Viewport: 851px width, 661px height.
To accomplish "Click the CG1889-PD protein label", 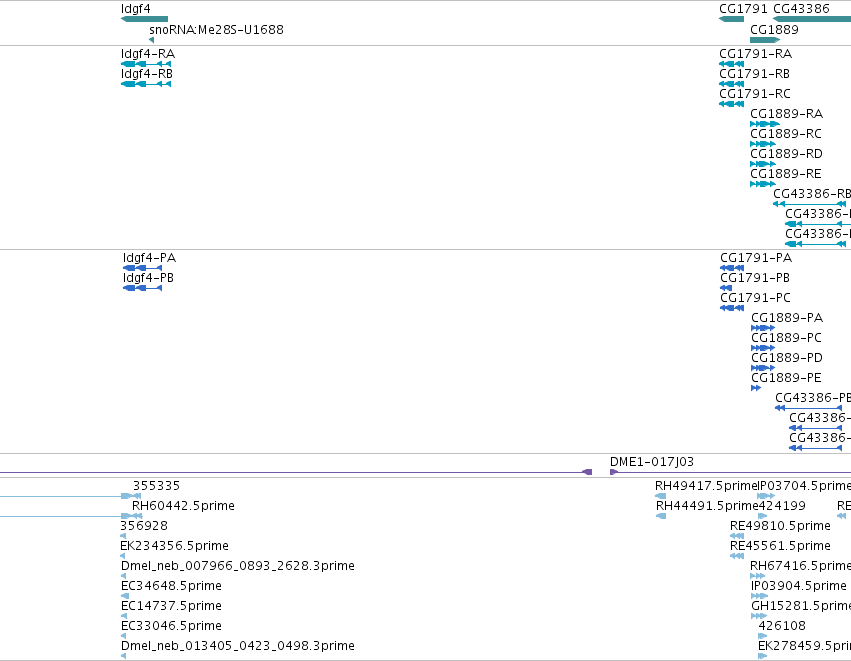I will 787,358.
